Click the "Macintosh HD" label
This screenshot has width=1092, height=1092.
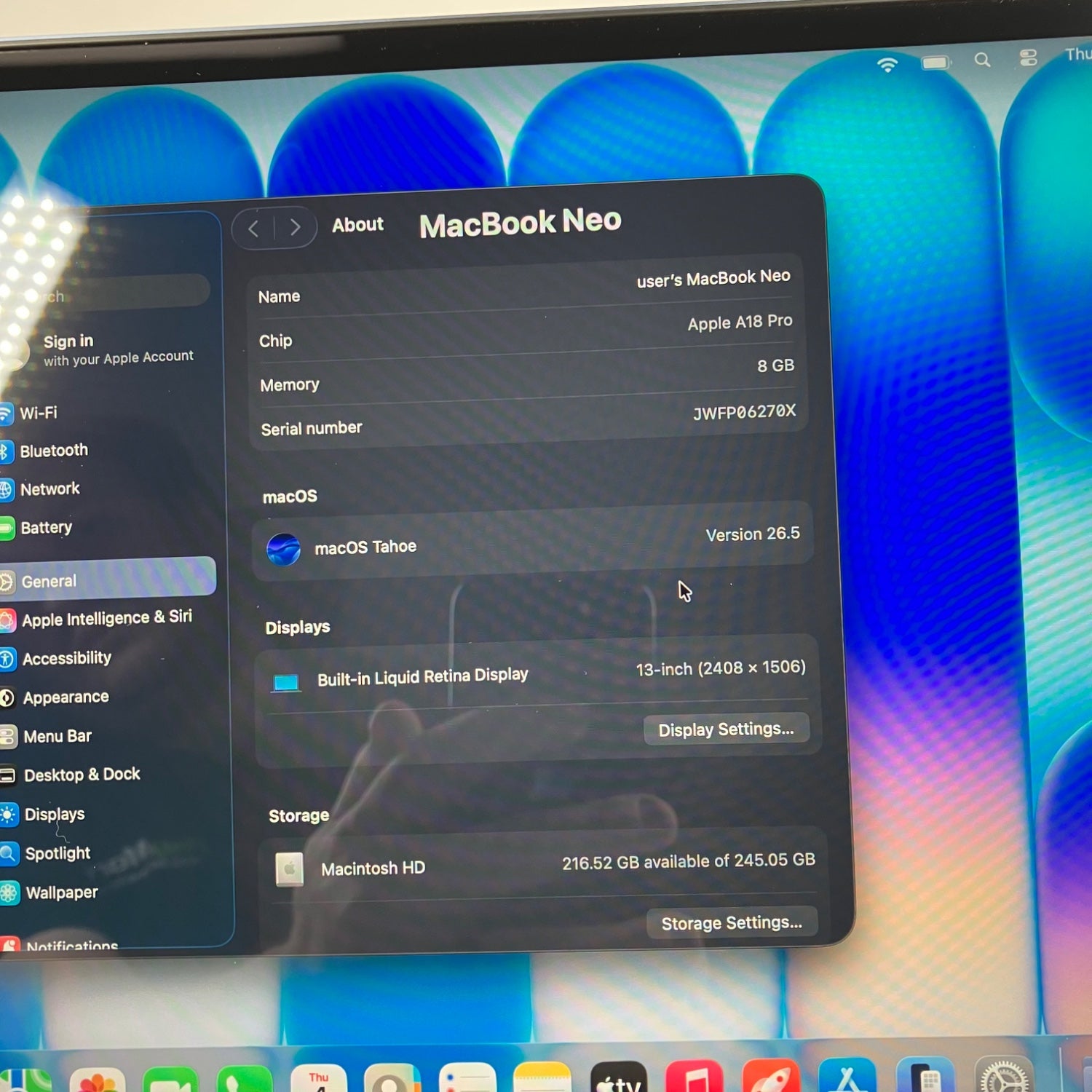pos(373,869)
